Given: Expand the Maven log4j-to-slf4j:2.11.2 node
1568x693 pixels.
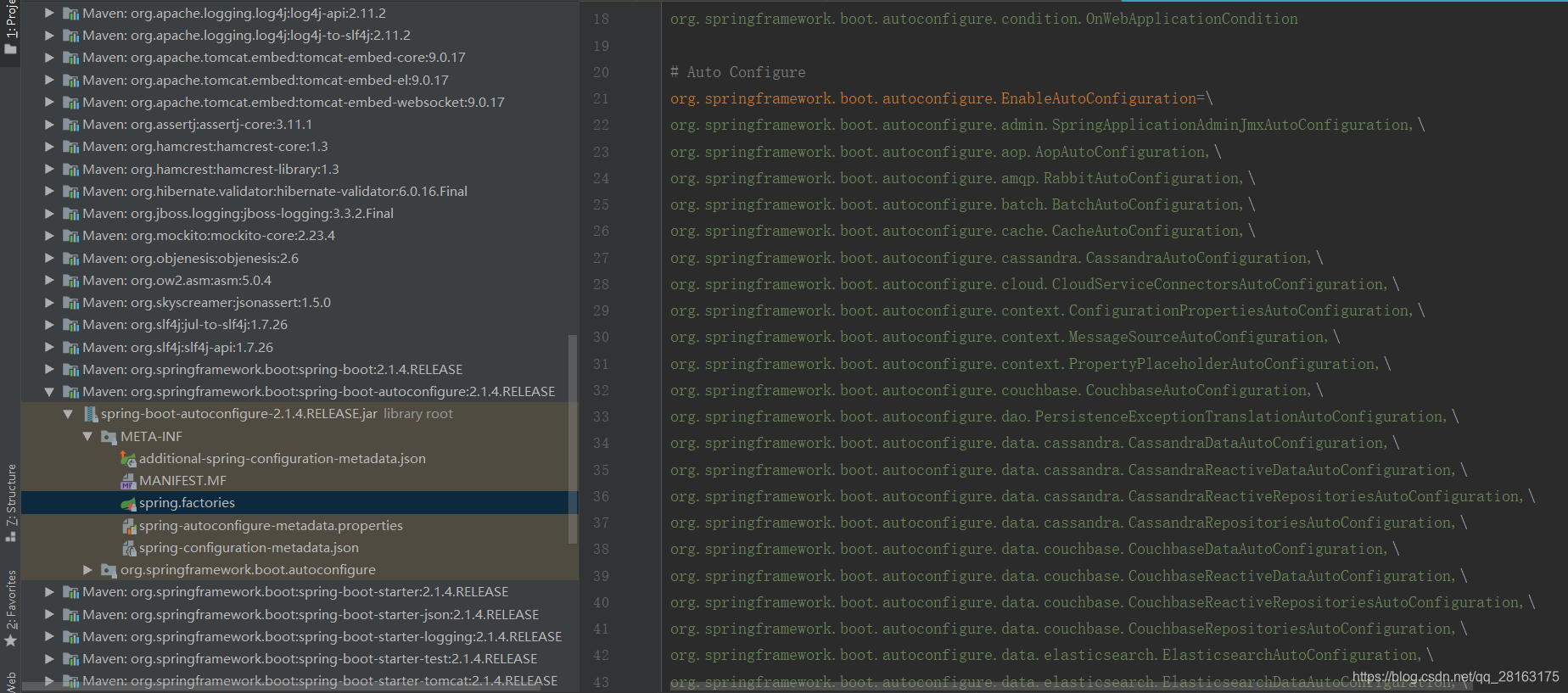Looking at the screenshot, I should (x=49, y=36).
